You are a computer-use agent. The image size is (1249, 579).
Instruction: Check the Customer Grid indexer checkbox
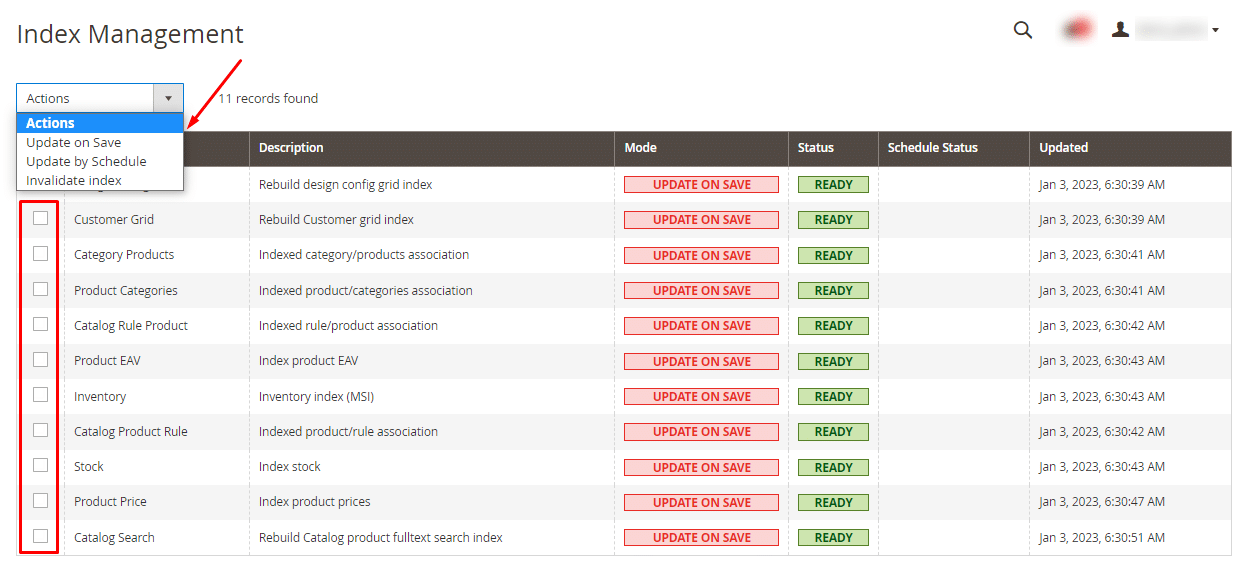(x=40, y=218)
